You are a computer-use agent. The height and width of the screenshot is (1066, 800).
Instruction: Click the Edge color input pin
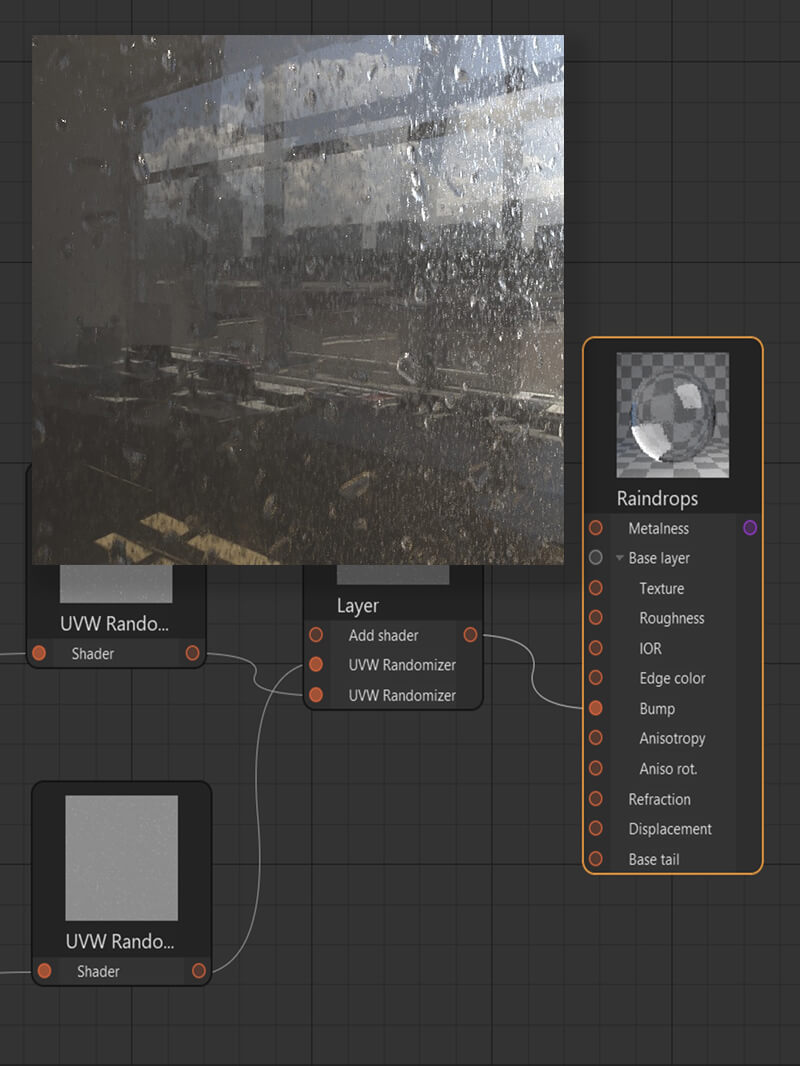pos(596,678)
